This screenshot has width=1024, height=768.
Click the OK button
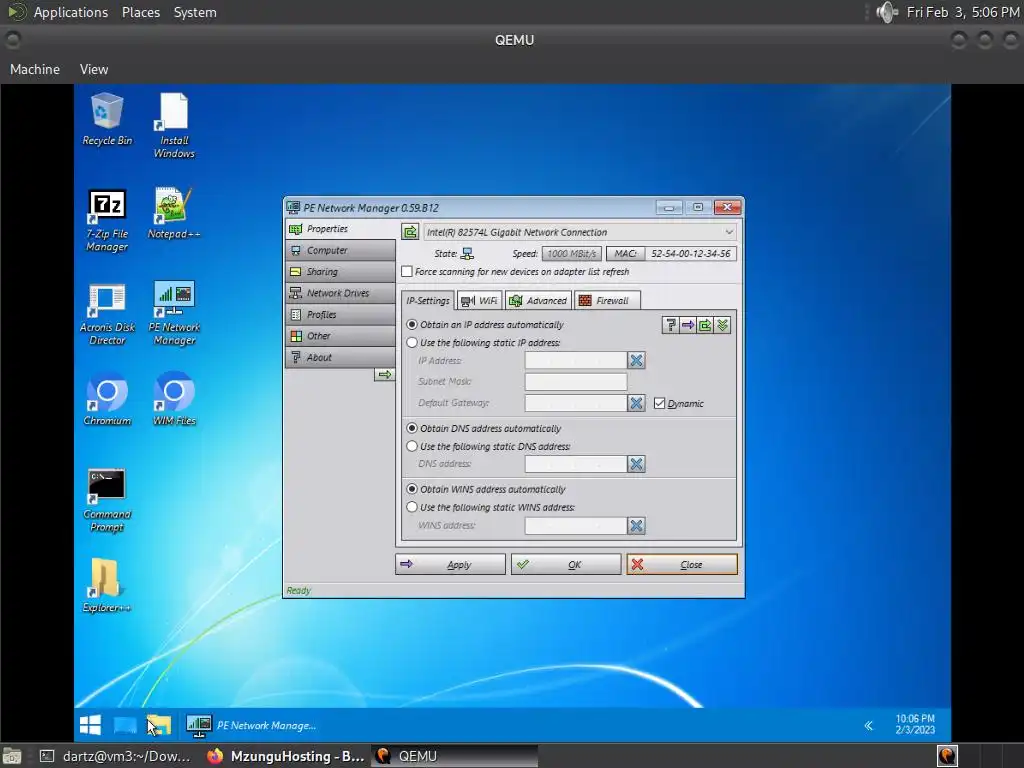(x=566, y=564)
